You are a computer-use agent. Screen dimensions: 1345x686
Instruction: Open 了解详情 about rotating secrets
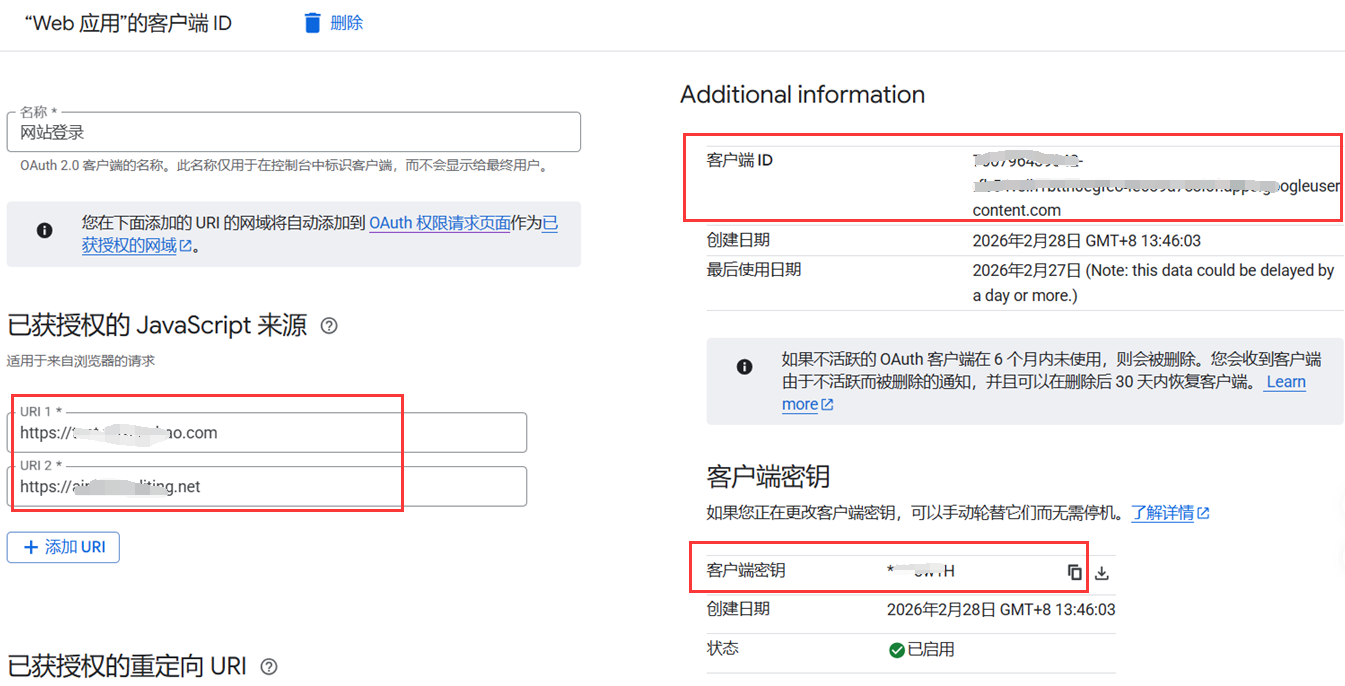tap(1162, 513)
